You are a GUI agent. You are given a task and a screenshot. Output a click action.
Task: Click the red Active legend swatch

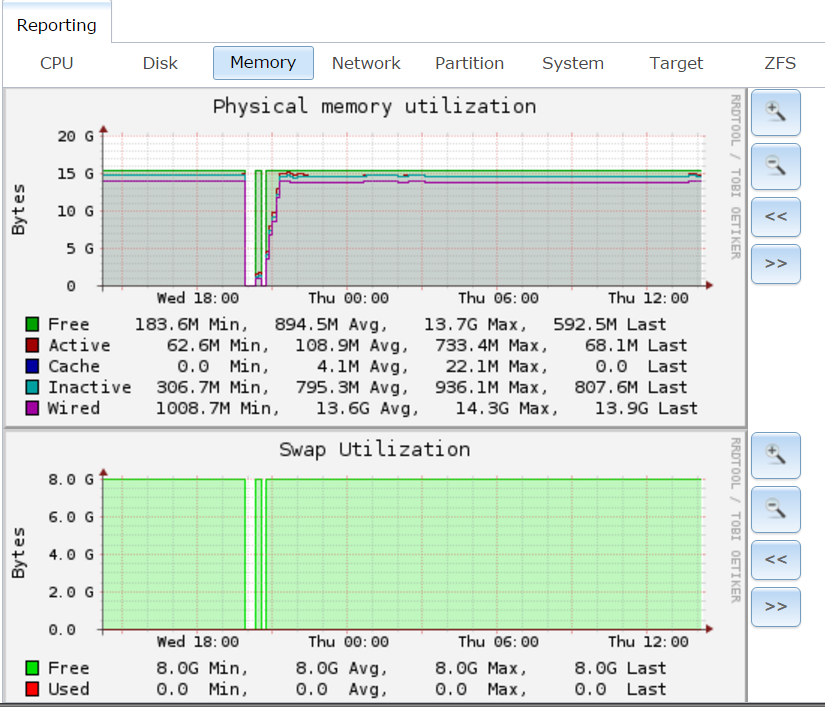[32, 345]
